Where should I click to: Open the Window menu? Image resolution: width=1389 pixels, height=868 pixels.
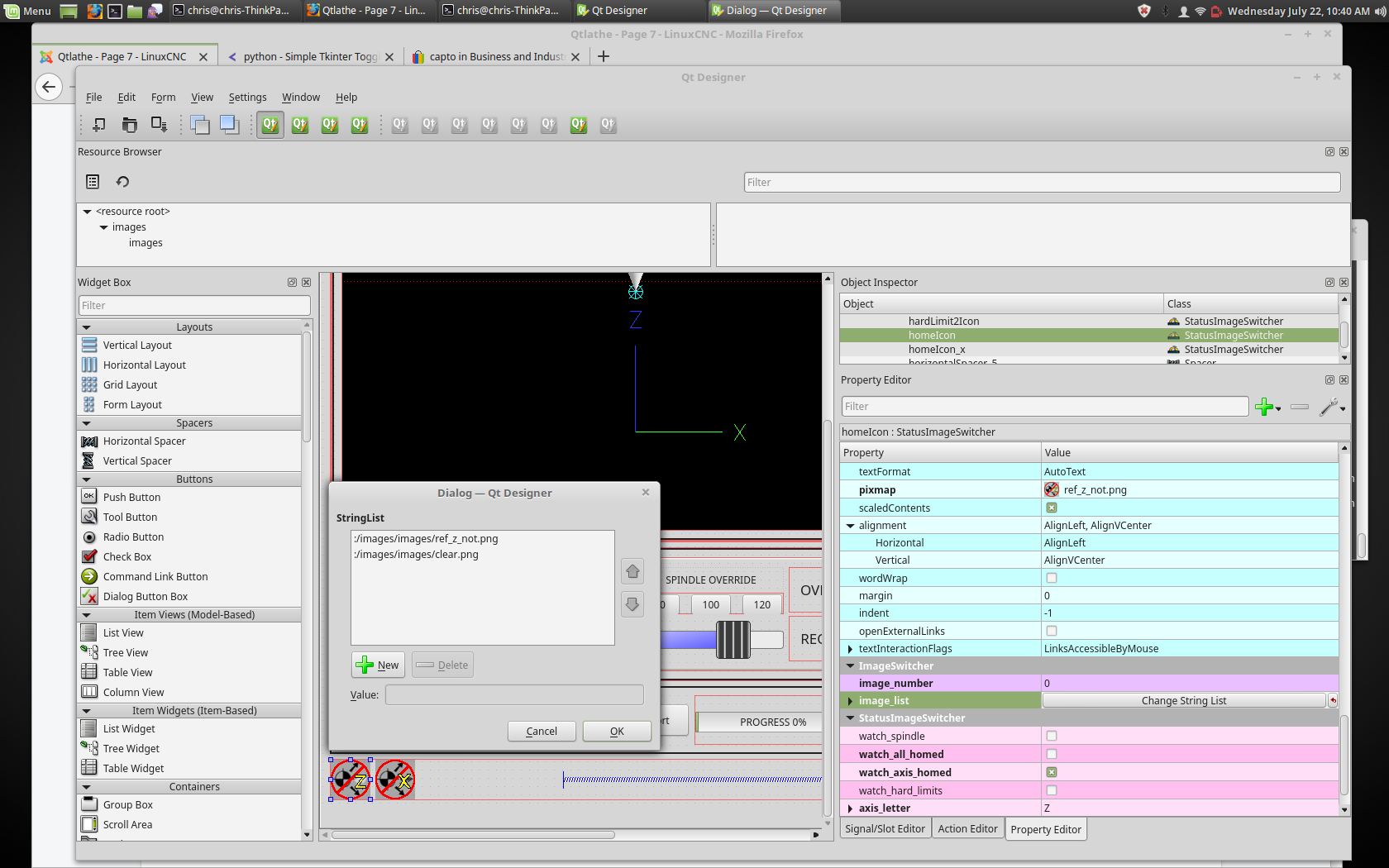click(x=301, y=97)
